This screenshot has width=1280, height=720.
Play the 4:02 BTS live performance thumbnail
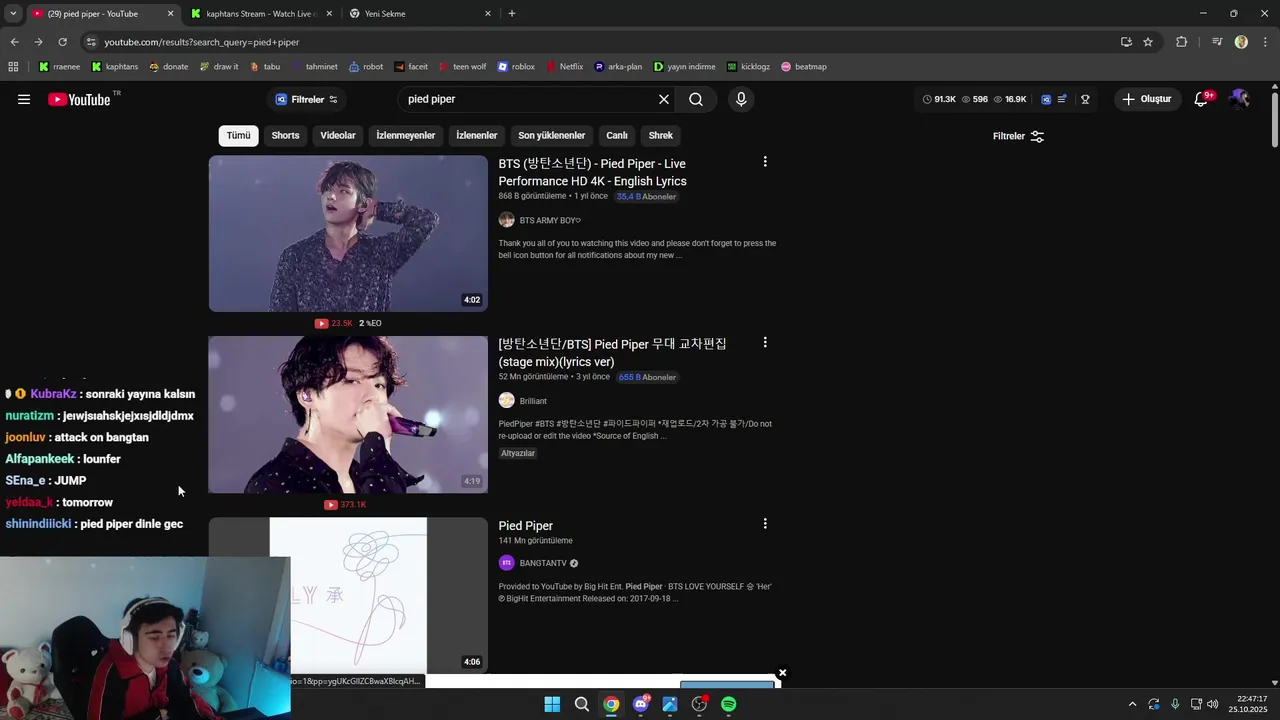pos(348,233)
